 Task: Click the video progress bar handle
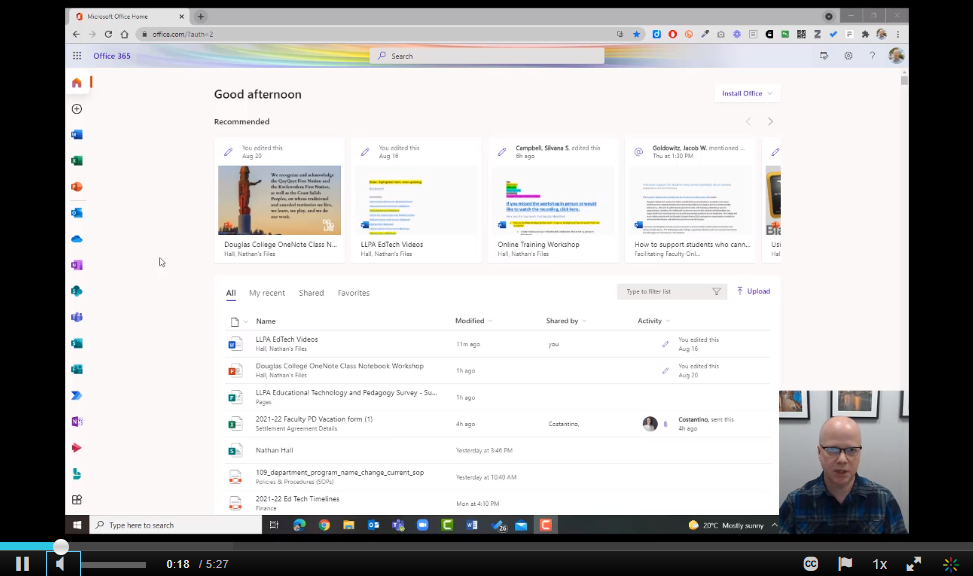click(x=61, y=547)
